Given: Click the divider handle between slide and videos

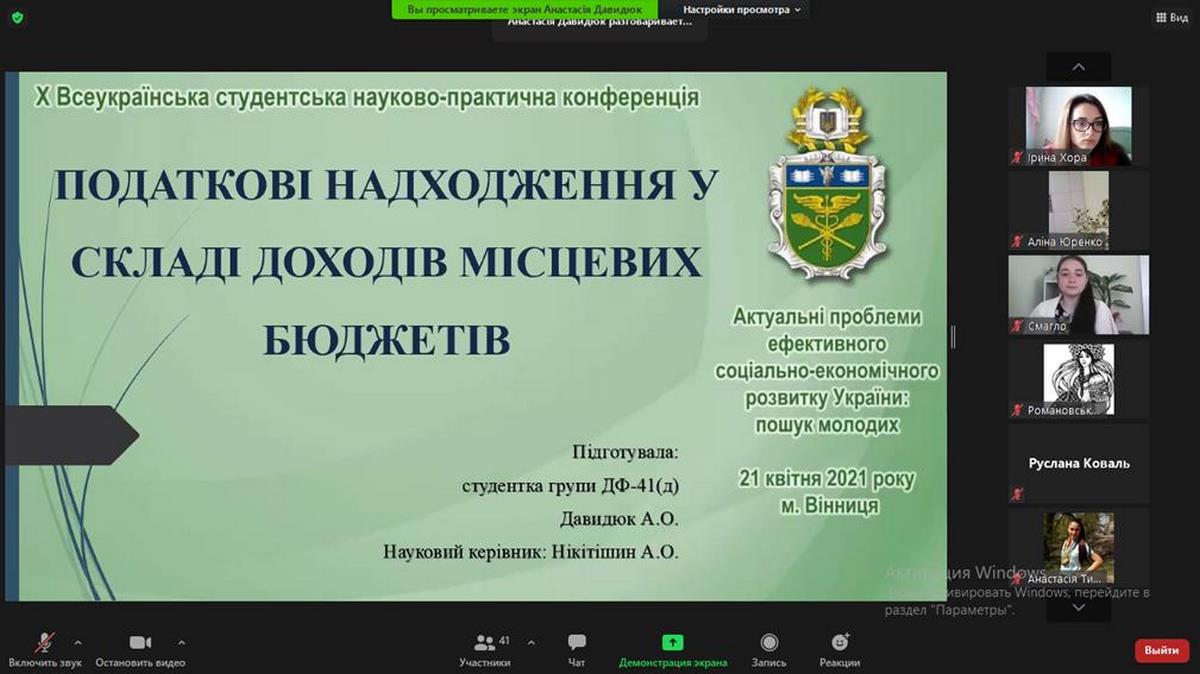Looking at the screenshot, I should pyautogui.click(x=953, y=337).
